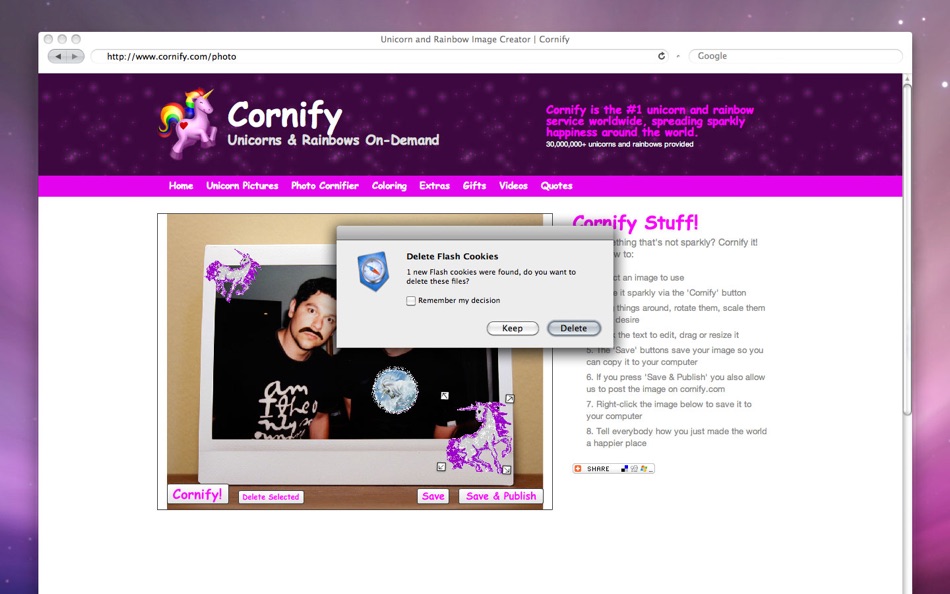
Task: Reload the page with the refresh icon
Action: click(661, 56)
